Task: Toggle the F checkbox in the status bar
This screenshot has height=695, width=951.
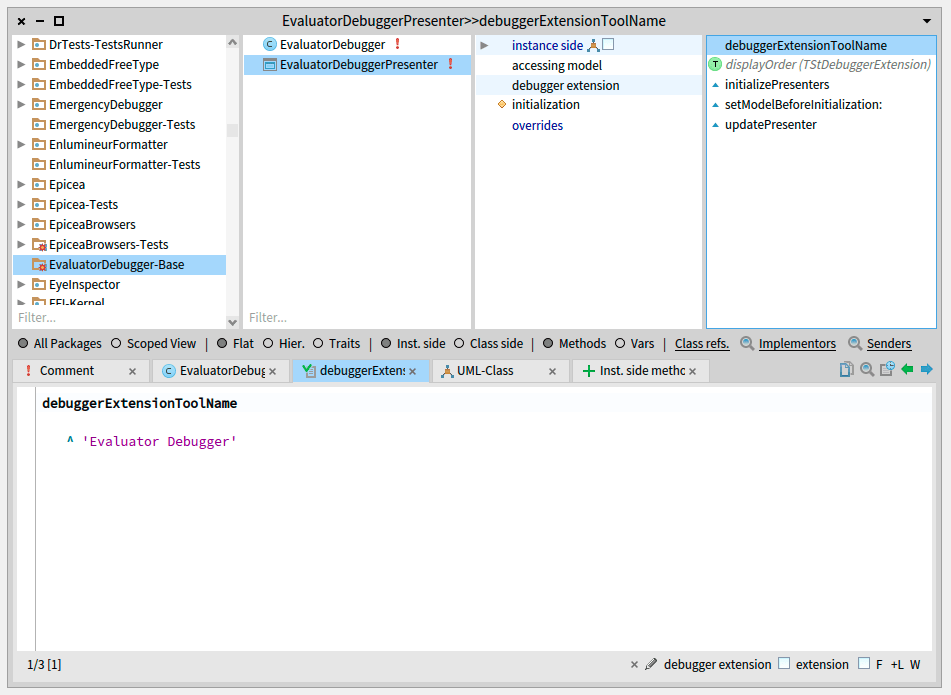Action: (864, 664)
